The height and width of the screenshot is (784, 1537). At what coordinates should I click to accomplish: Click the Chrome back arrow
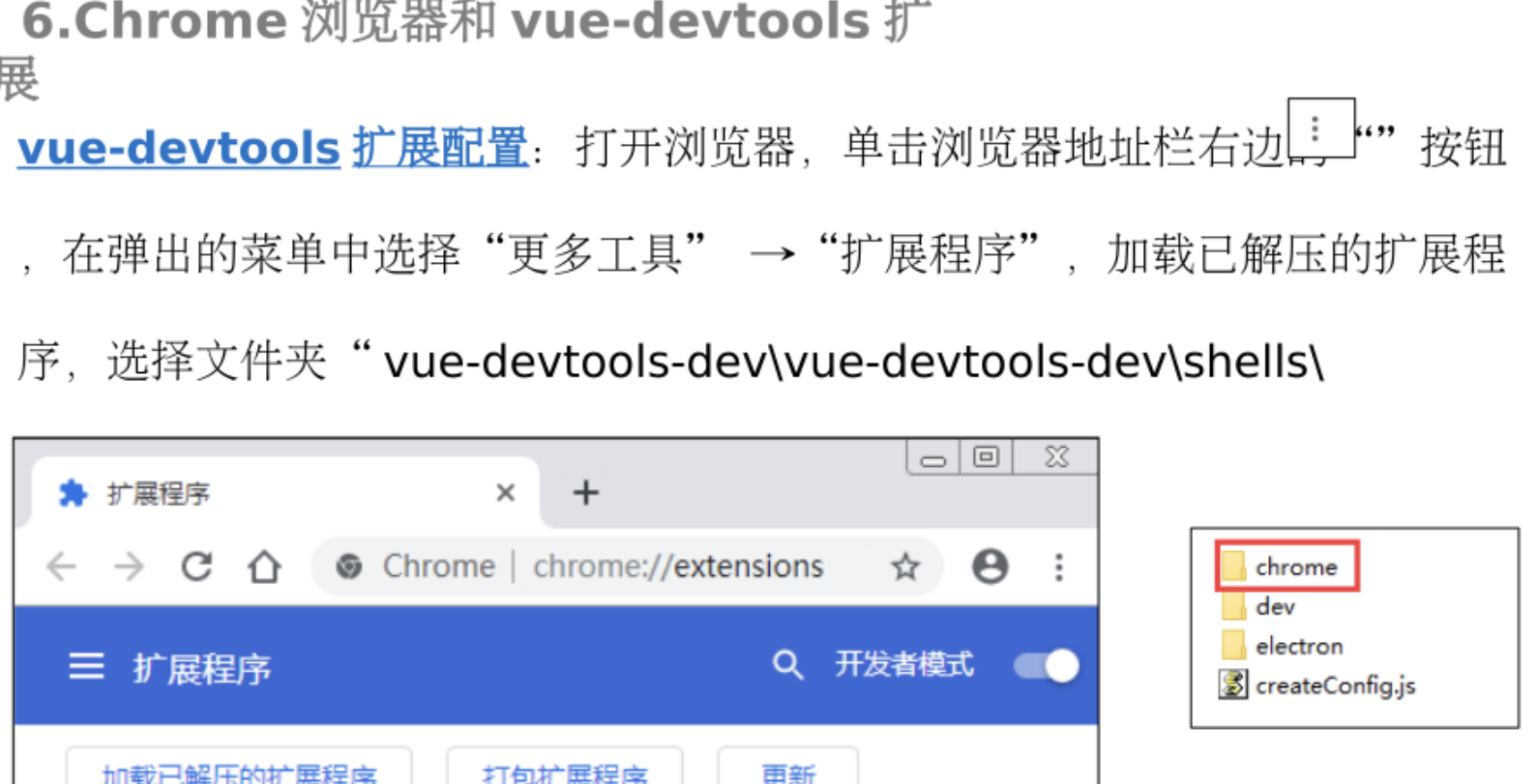click(x=61, y=566)
